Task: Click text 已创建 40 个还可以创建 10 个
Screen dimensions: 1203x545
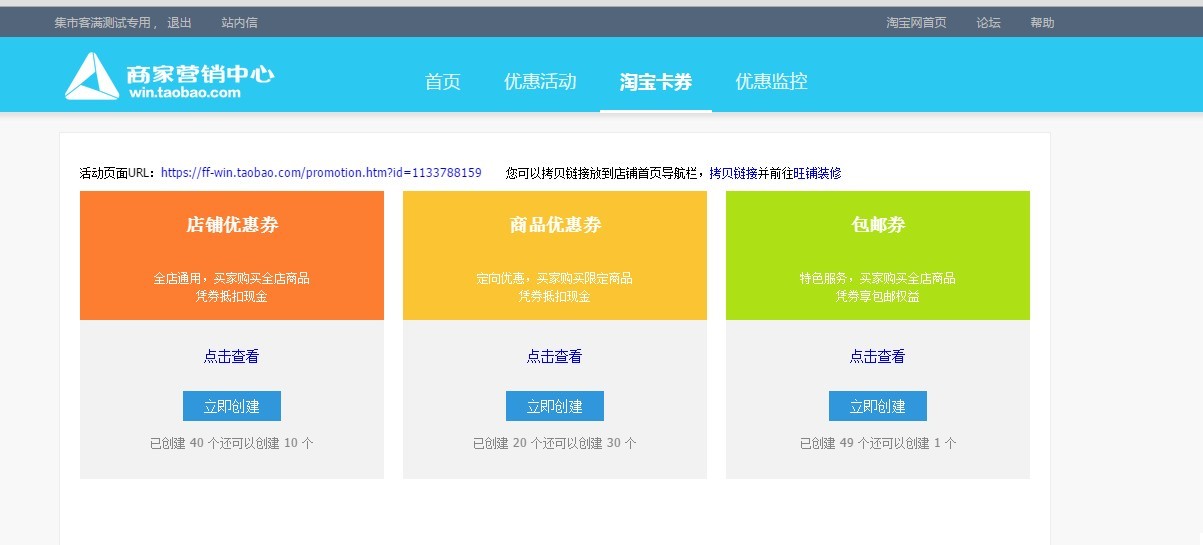Action: 231,443
